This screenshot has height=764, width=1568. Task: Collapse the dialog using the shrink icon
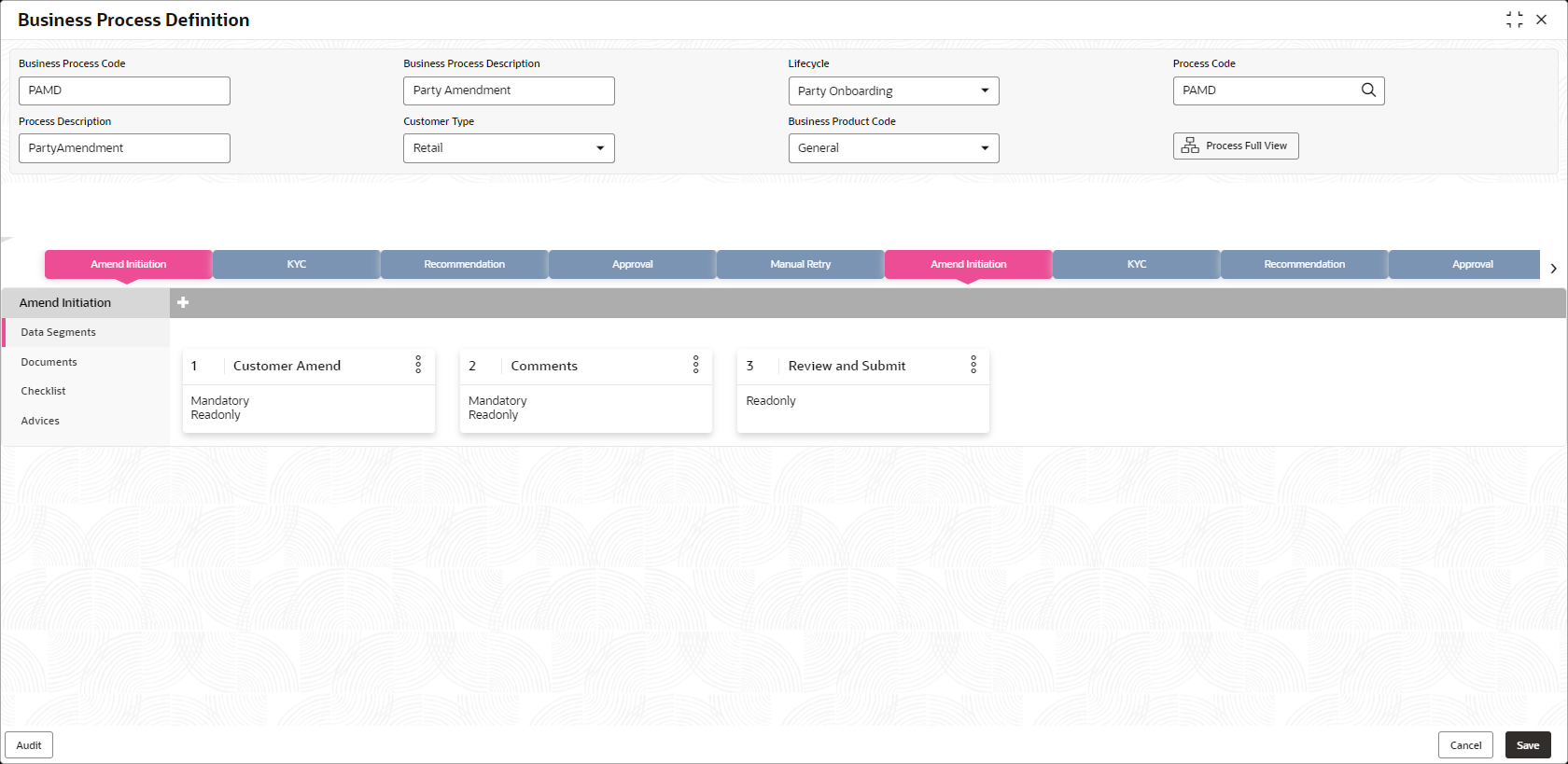click(x=1514, y=20)
